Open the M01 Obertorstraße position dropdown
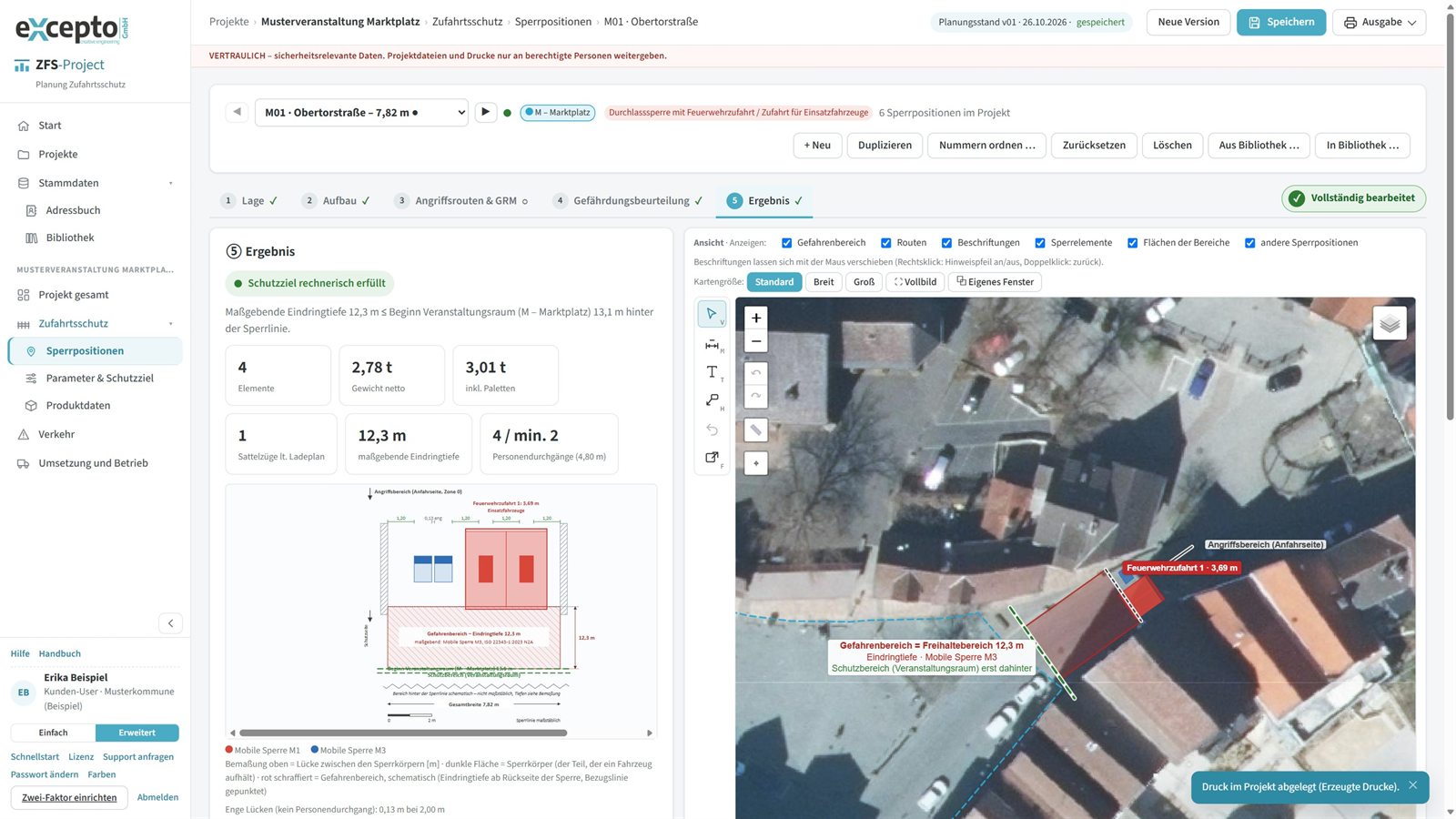The image size is (1456, 819). pos(361,113)
